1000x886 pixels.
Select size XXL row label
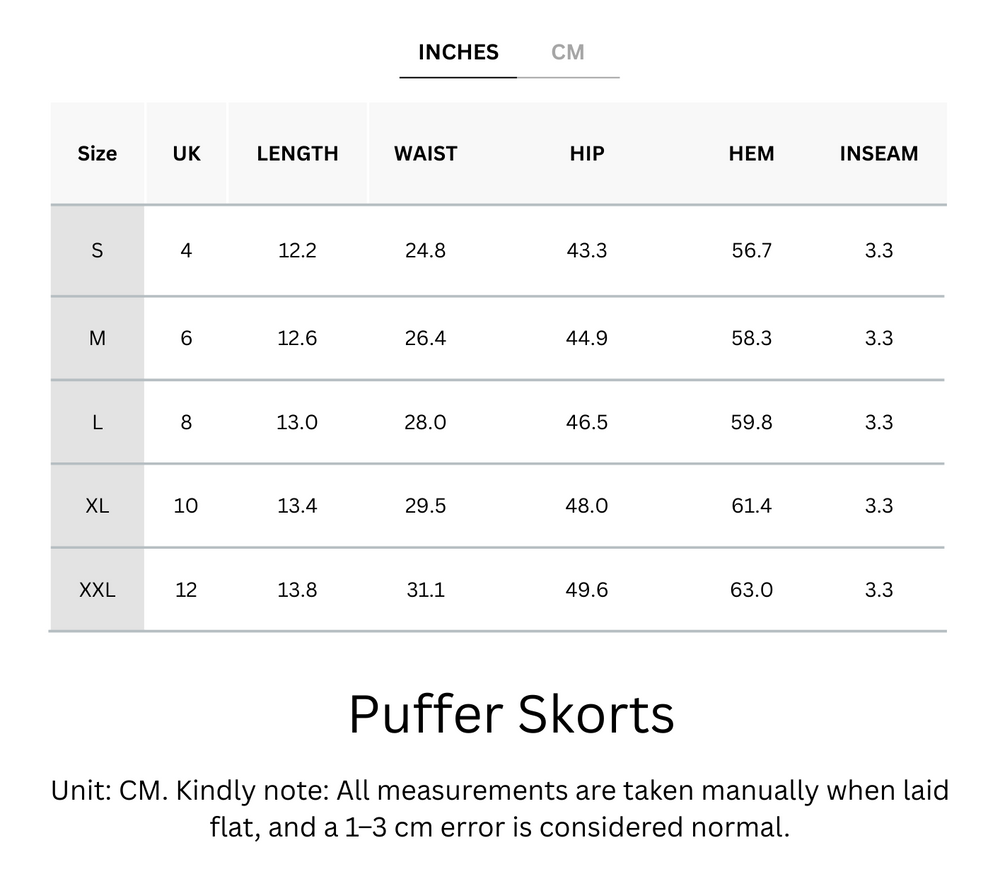coord(97,590)
